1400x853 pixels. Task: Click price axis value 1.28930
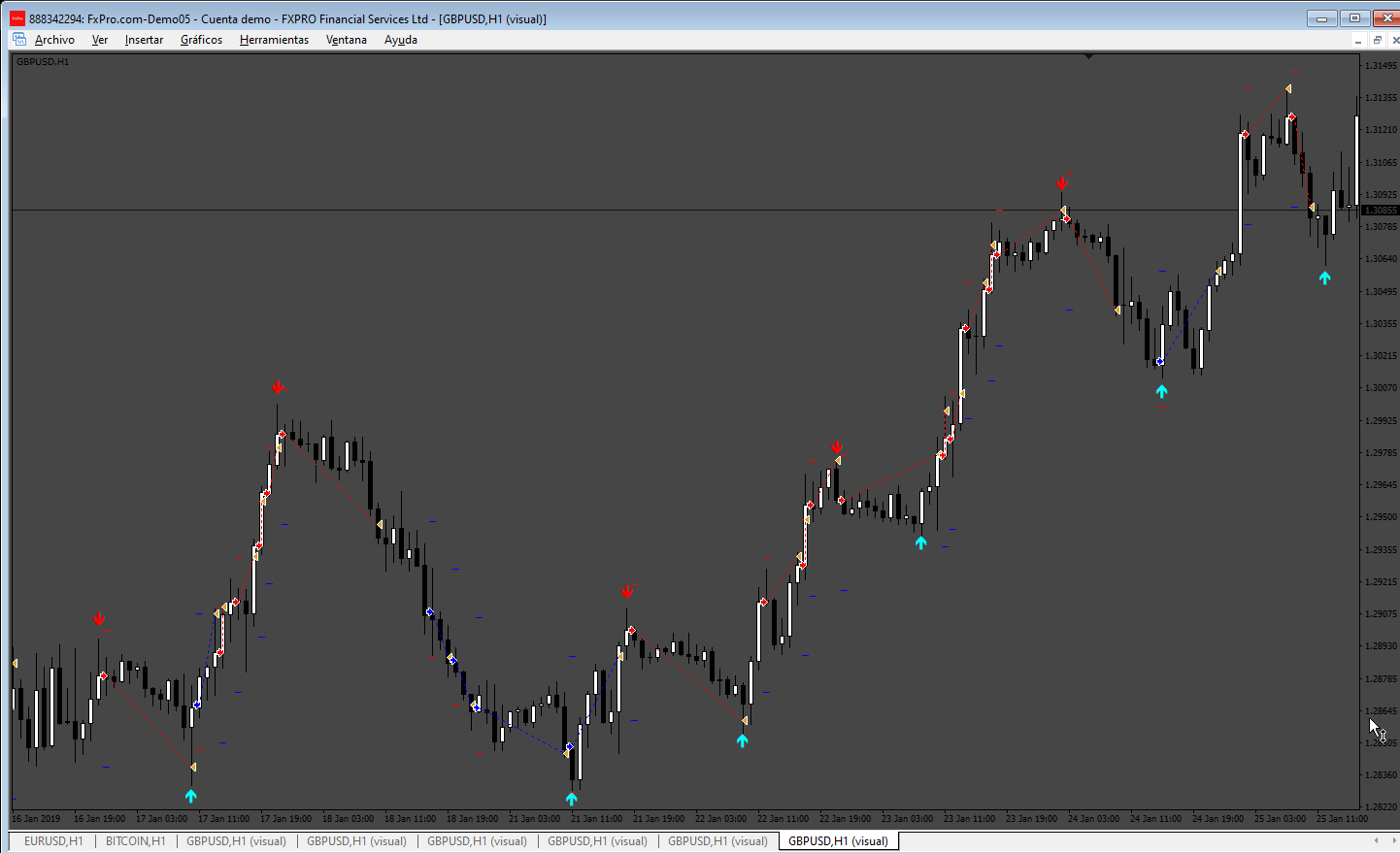pyautogui.click(x=1381, y=646)
